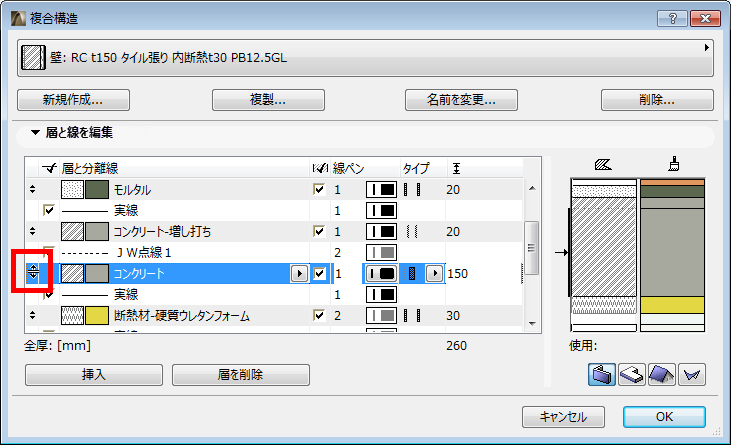
Task: Click the モルタル fill pattern icon
Action: (72, 190)
